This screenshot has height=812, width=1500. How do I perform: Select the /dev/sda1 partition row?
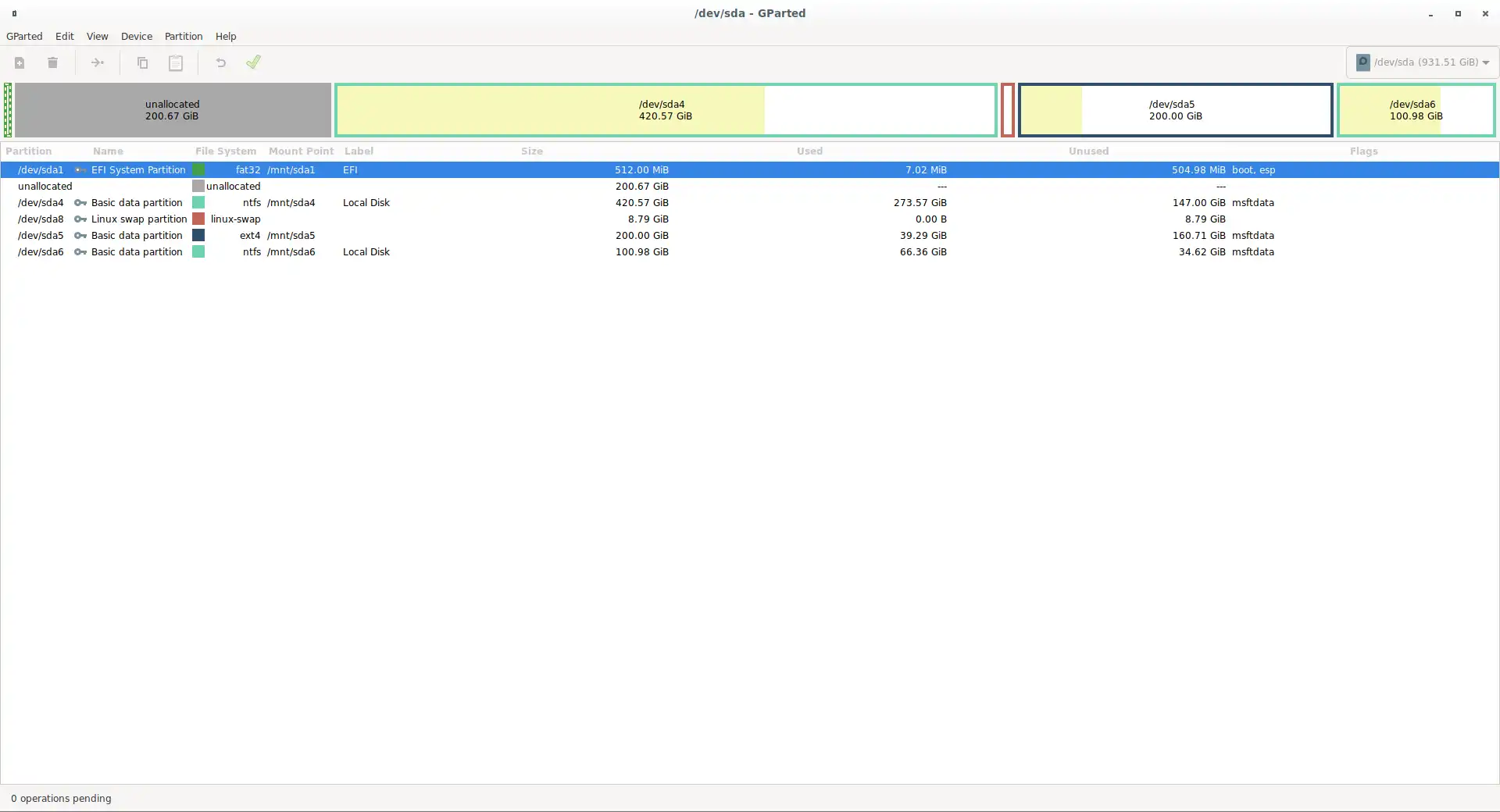point(750,169)
